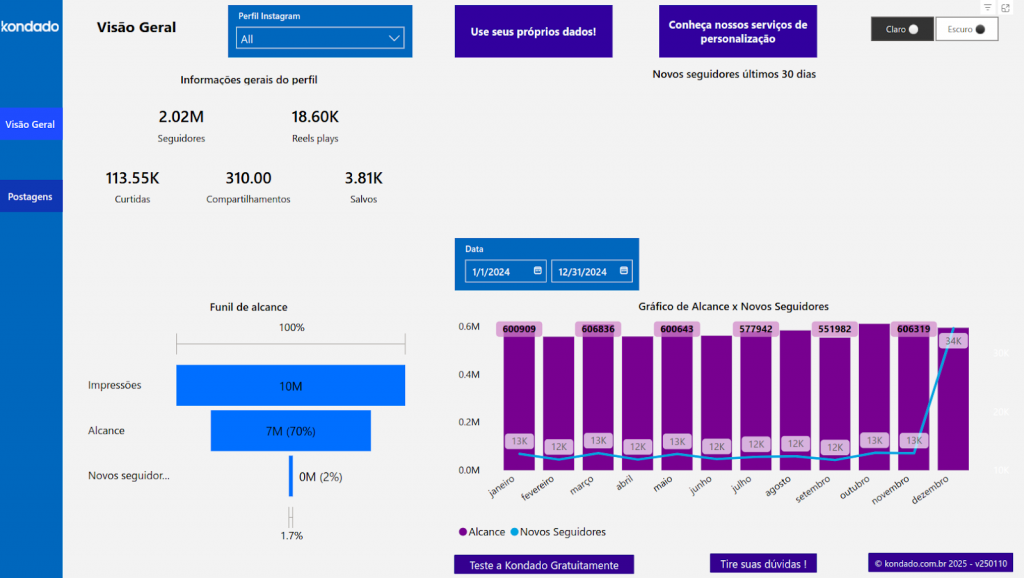Click the blue Novos Seguidores legend marker

(x=516, y=532)
